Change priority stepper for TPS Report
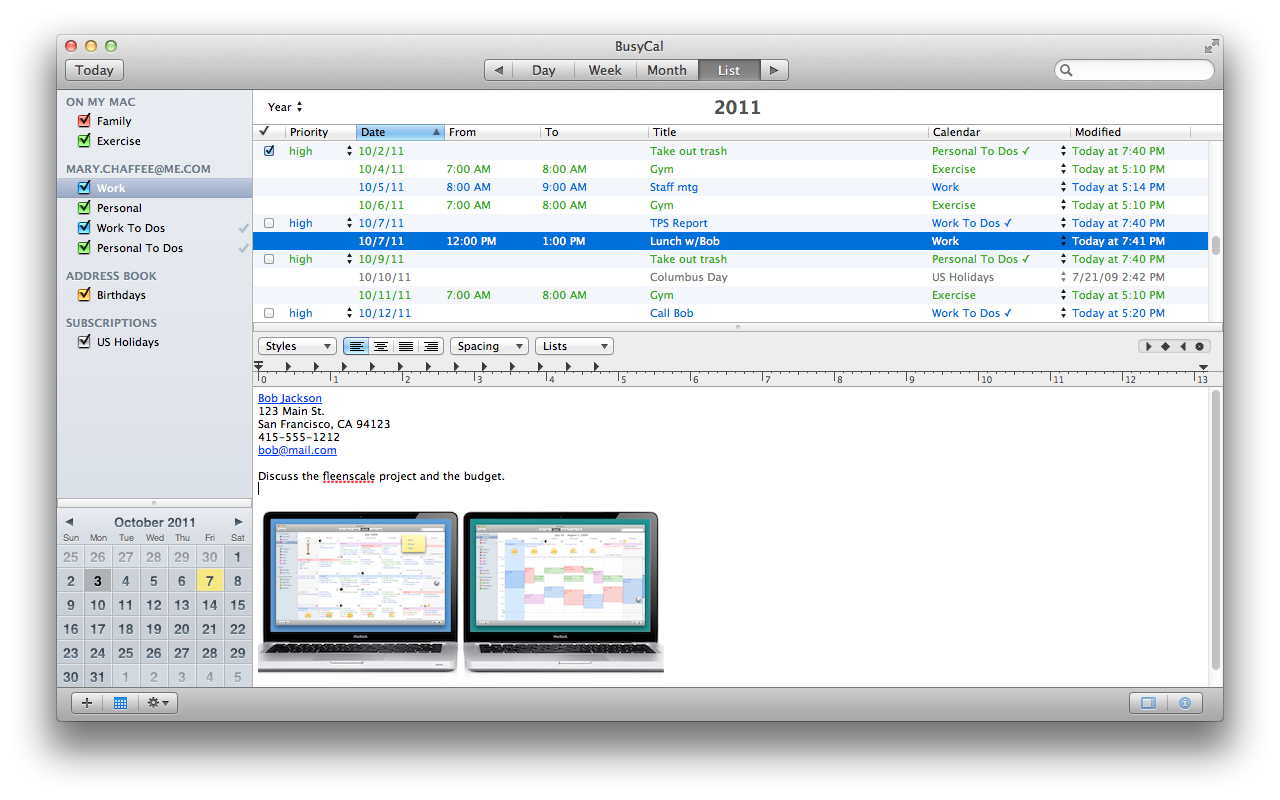Screen dimensions: 1280x800 [349, 223]
